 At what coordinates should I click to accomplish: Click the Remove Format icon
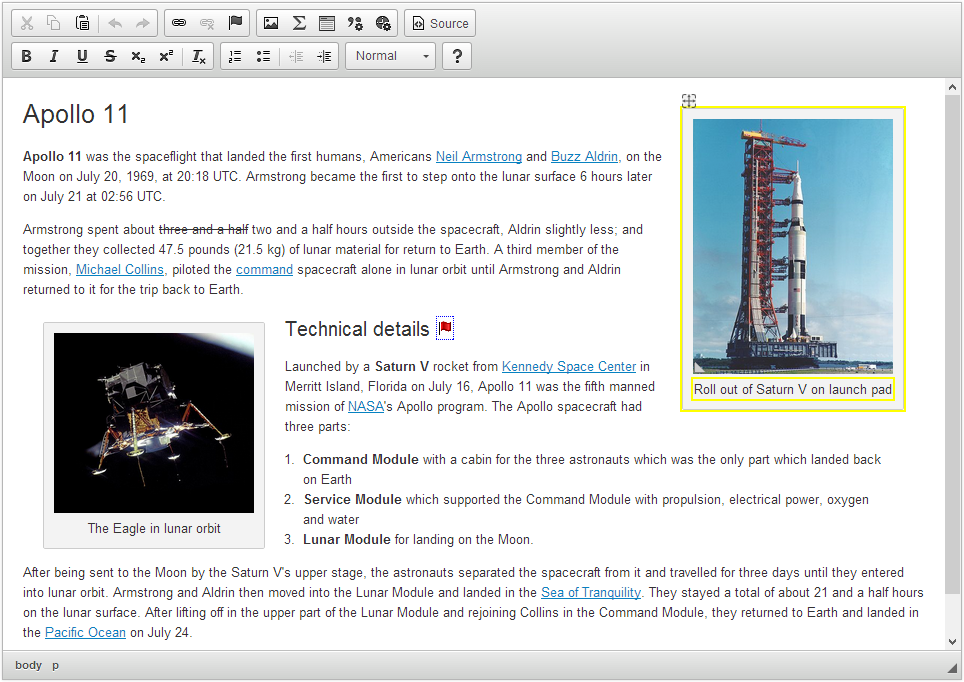[199, 56]
